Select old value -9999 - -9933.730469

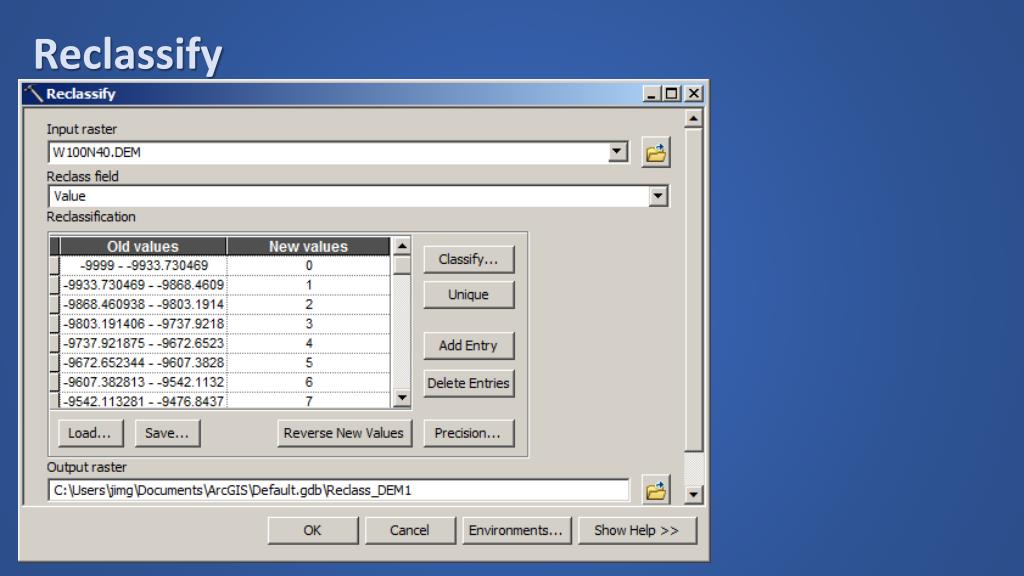click(144, 265)
